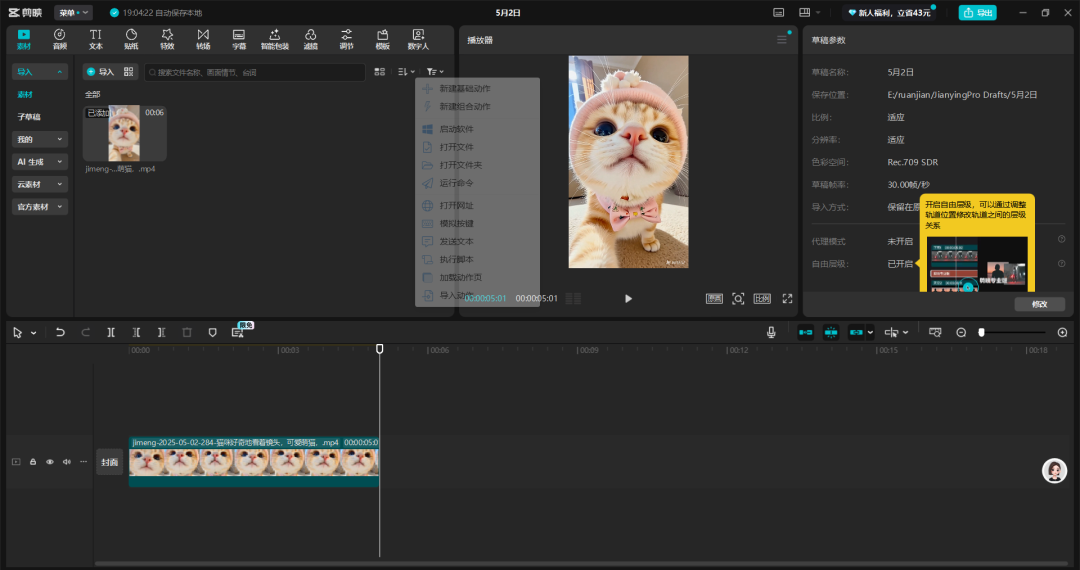Play the preview video
This screenshot has width=1080, height=570.
628,298
